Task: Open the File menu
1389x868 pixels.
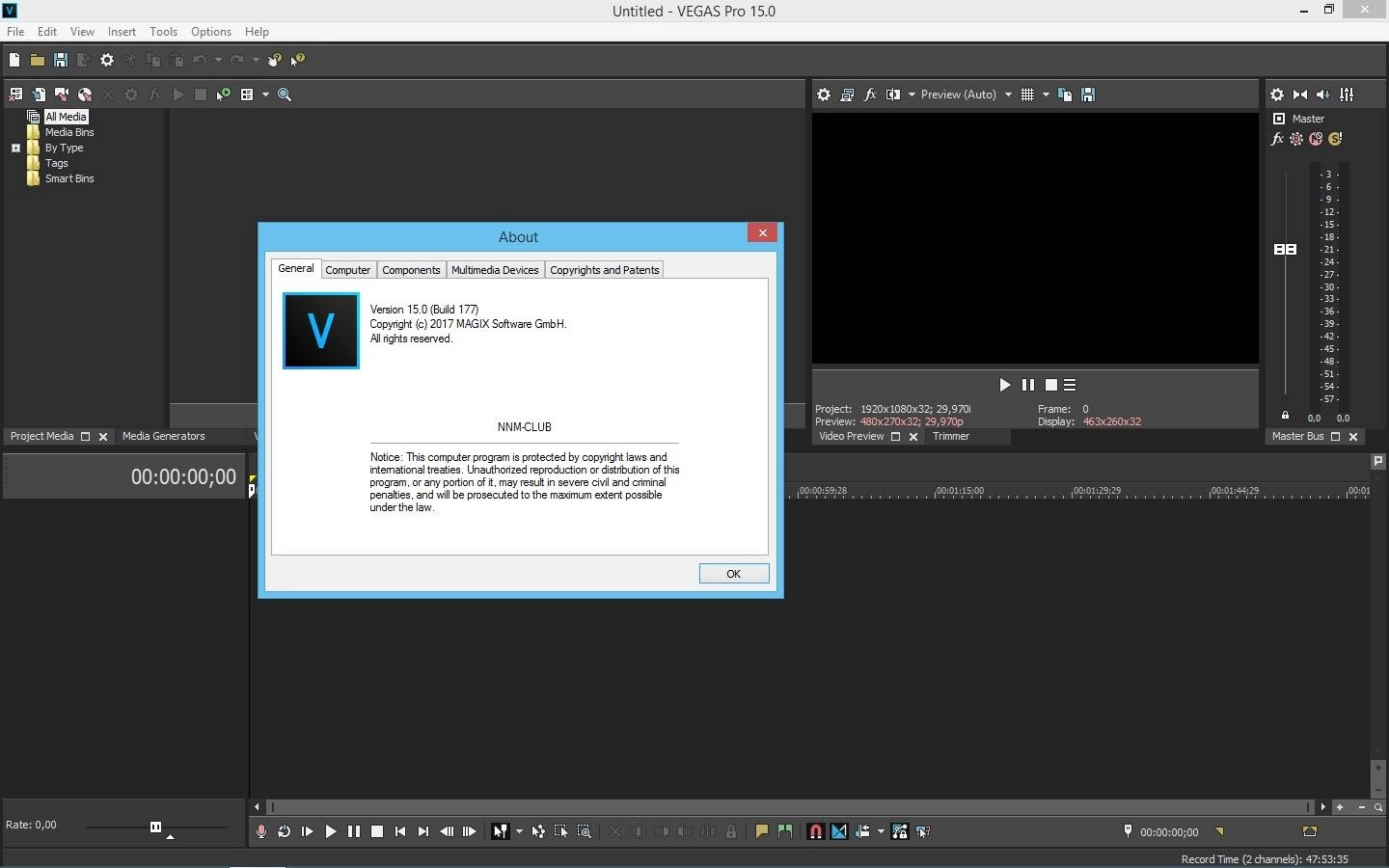Action: 15,32
